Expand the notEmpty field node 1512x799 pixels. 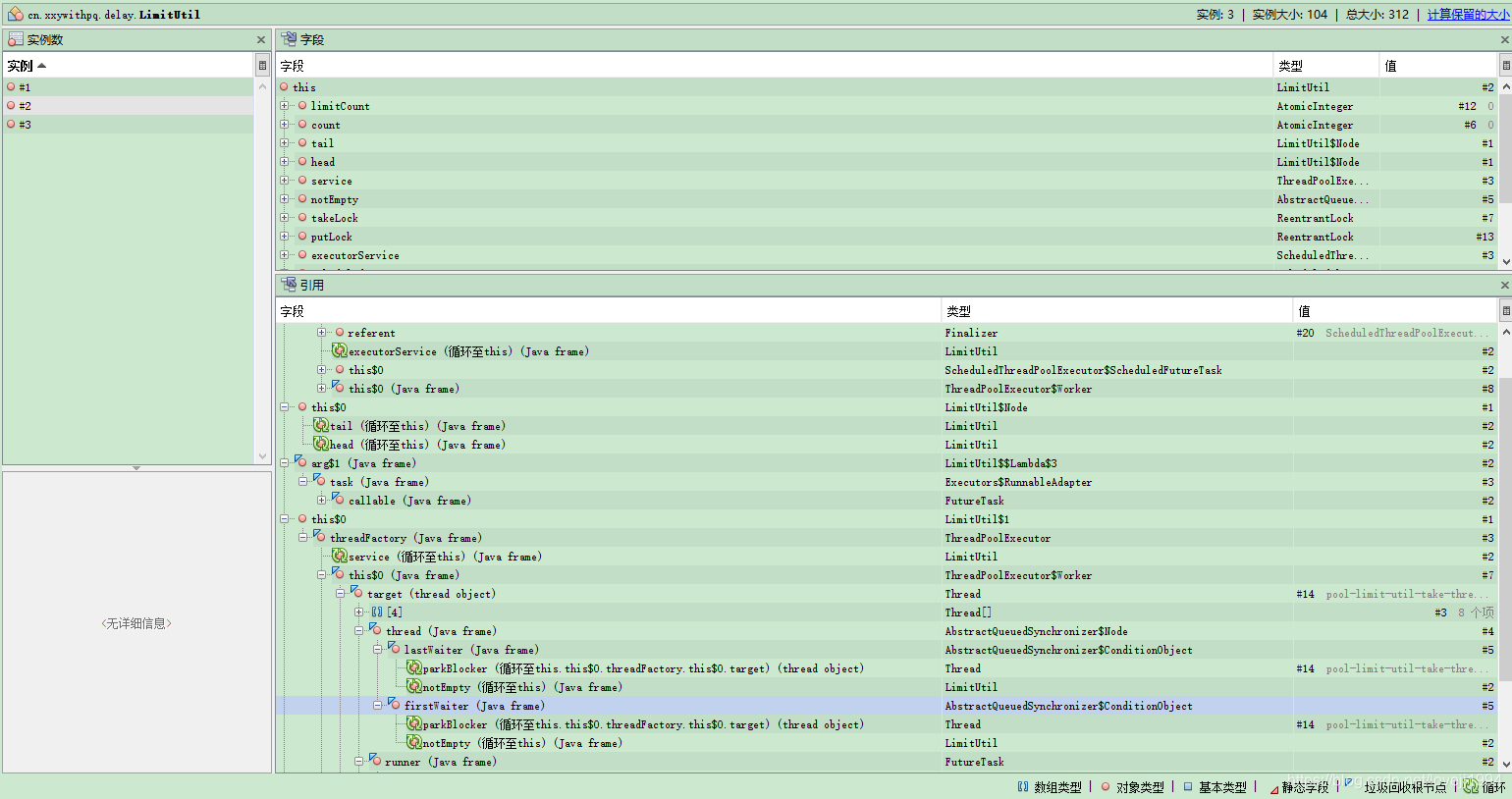[x=285, y=199]
